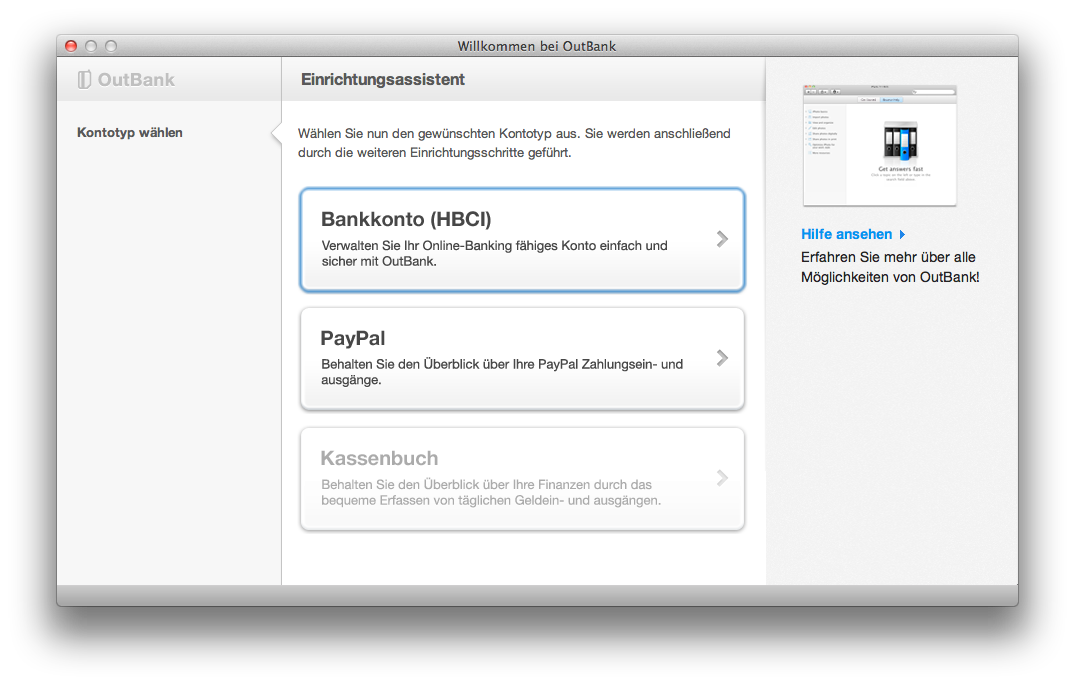This screenshot has width=1075, height=685.
Task: Select the Bankkonto (HBCI) account title
Action: point(406,219)
